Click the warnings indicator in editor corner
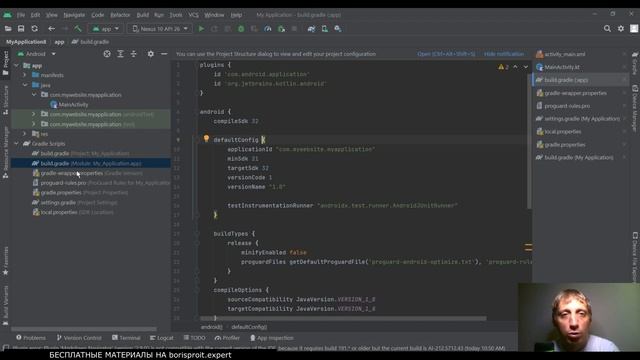 (503, 67)
